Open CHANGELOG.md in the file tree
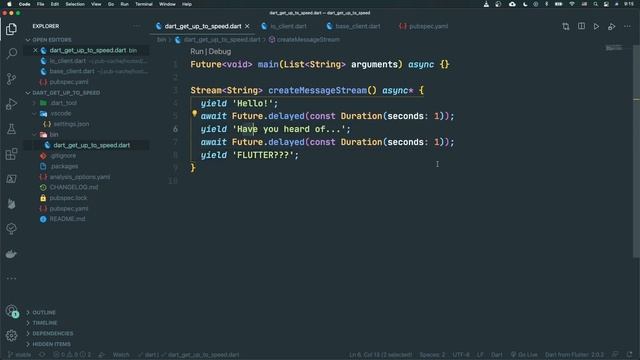 (x=73, y=187)
